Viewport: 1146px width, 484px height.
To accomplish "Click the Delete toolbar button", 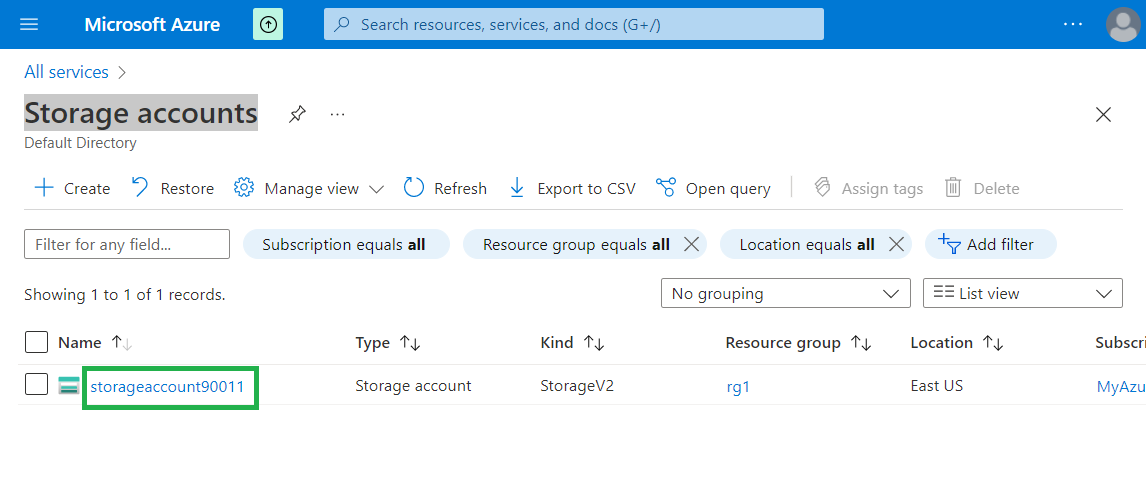I will [x=982, y=189].
